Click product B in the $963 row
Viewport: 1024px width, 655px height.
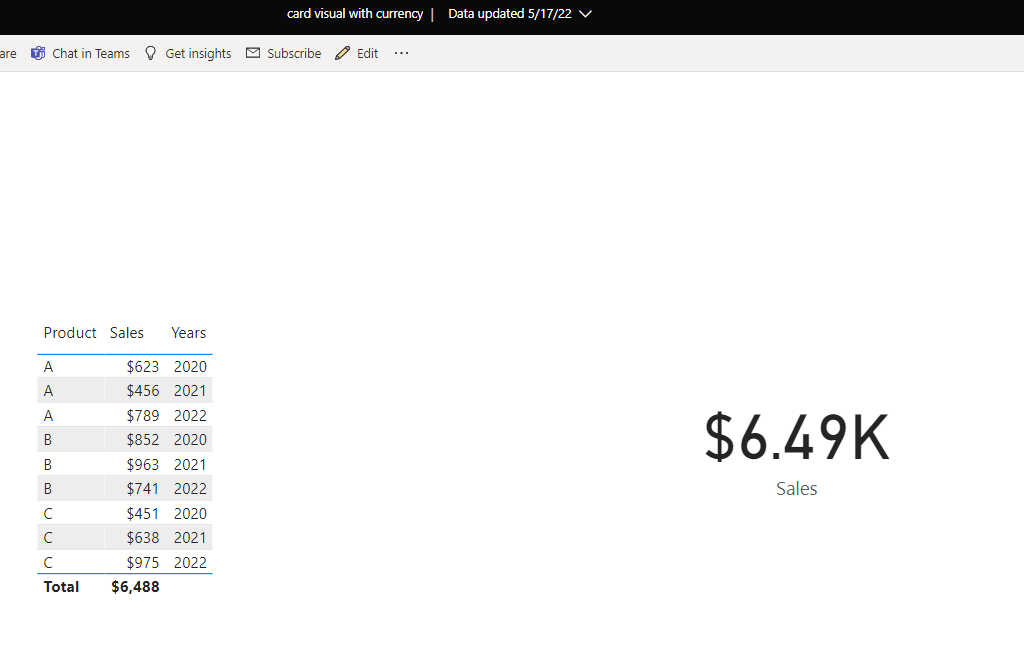(48, 465)
